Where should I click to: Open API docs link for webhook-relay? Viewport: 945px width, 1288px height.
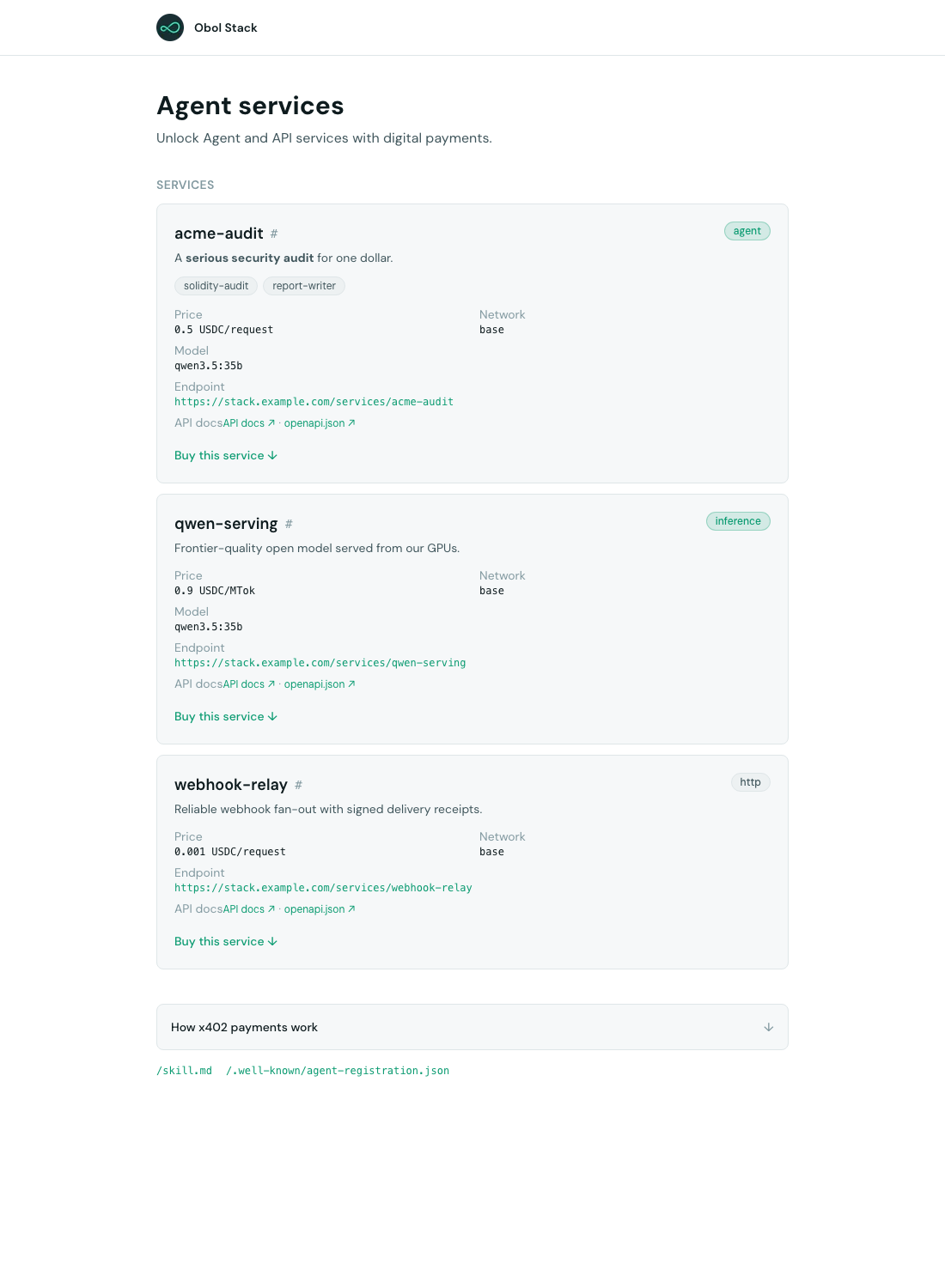pyautogui.click(x=249, y=909)
